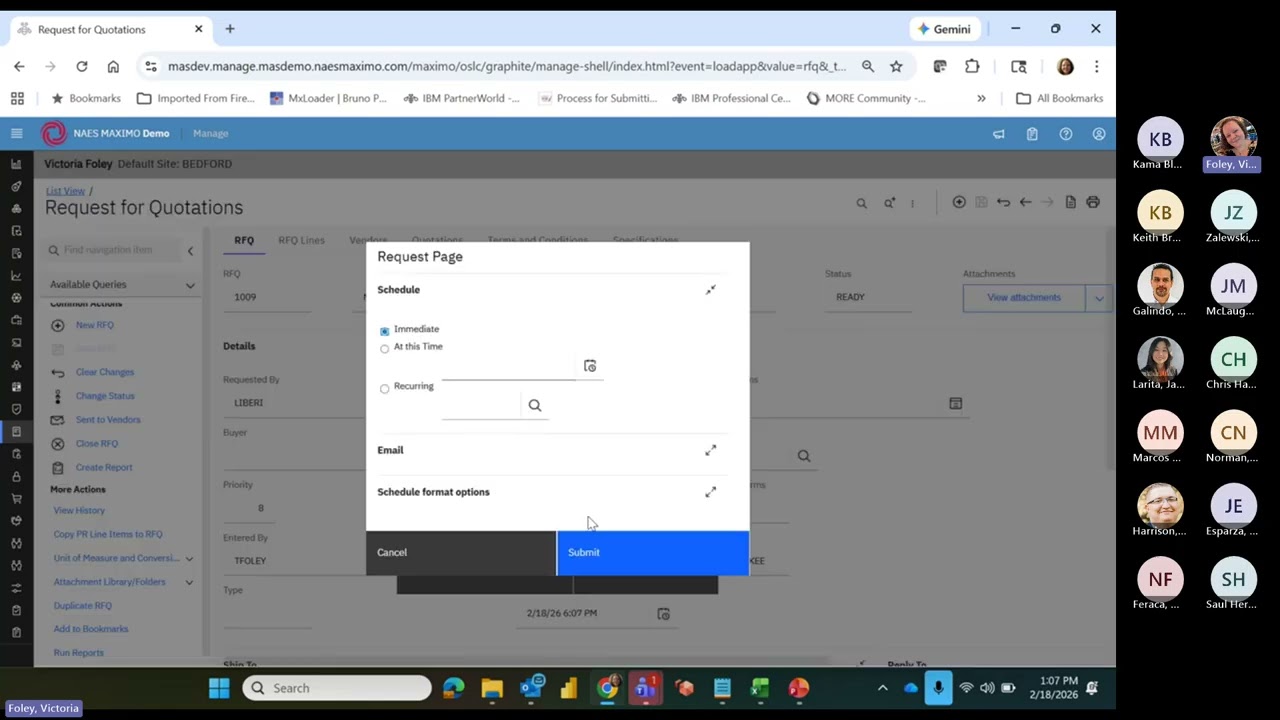Click the Submit button
Image resolution: width=1280 pixels, height=720 pixels.
coord(652,552)
